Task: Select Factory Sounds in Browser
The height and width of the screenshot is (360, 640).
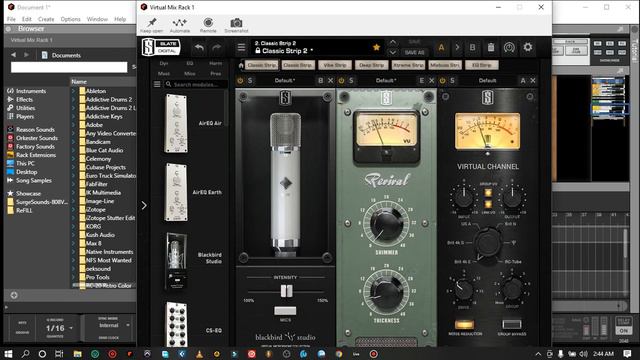Action: coord(35,146)
